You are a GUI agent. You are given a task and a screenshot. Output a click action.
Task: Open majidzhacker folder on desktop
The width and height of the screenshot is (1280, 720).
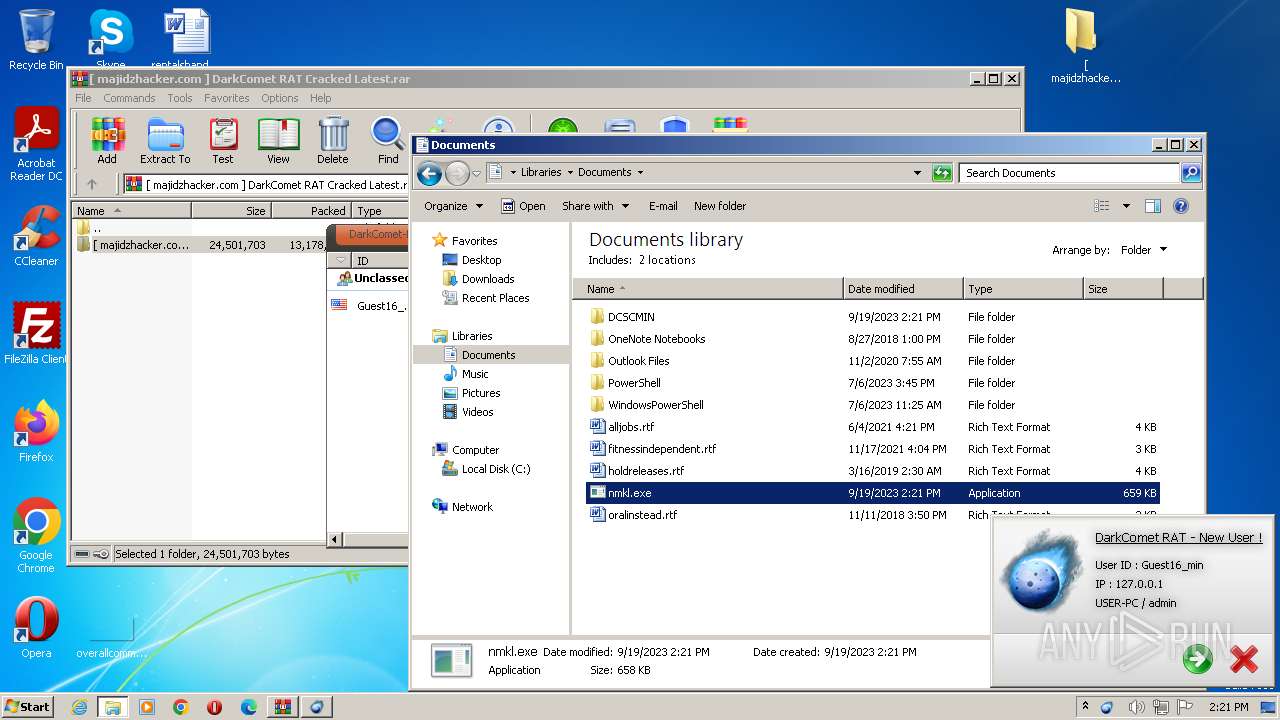tap(1085, 46)
